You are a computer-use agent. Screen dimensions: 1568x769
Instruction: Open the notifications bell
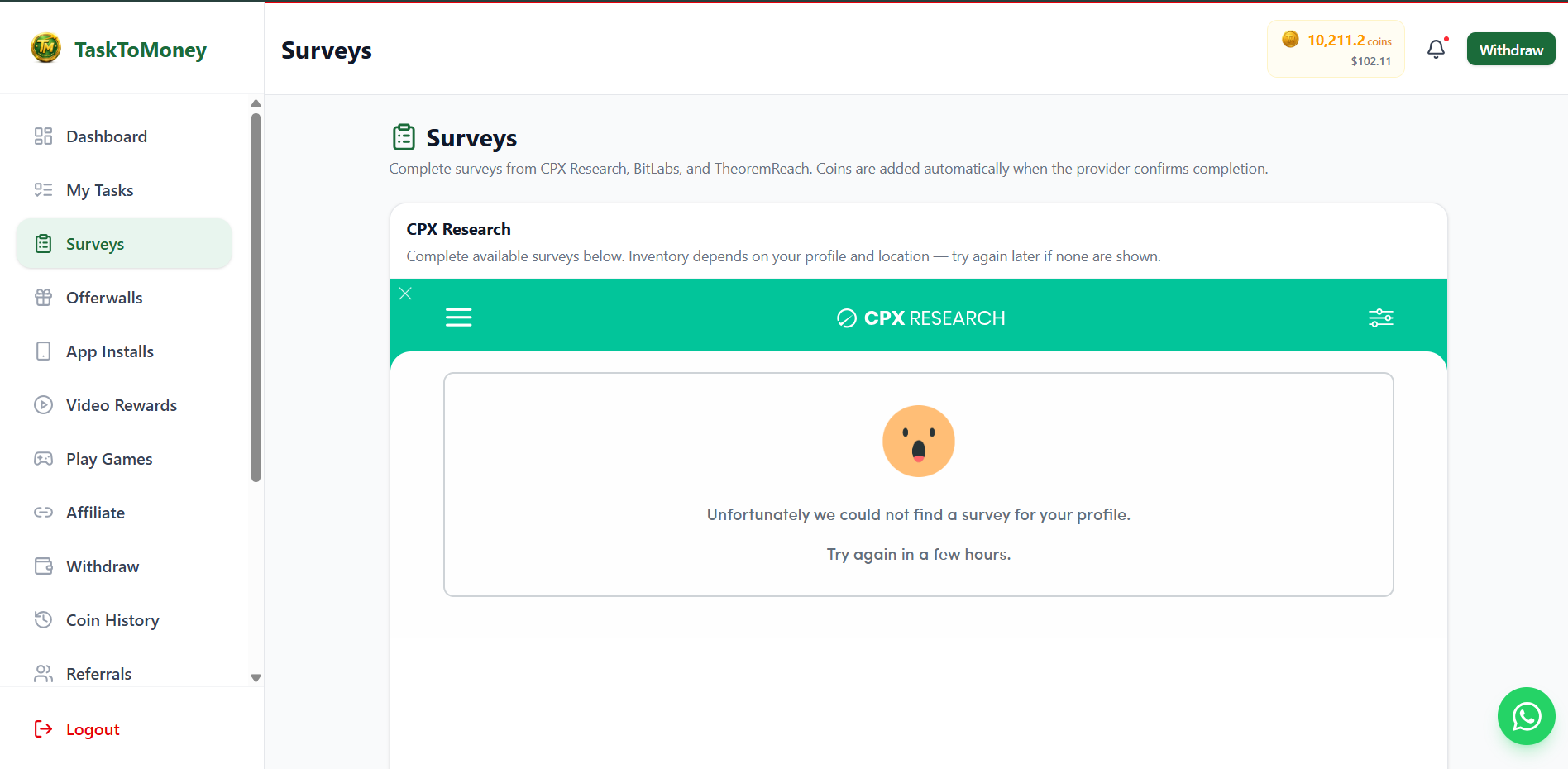click(1437, 50)
